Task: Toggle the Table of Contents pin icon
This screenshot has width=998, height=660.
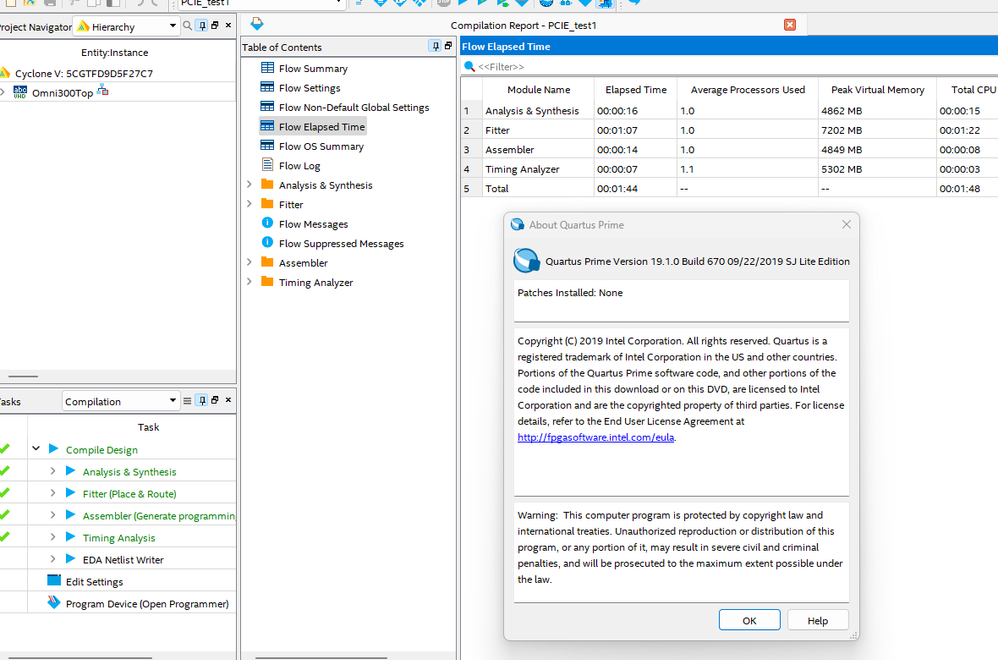Action: [435, 46]
